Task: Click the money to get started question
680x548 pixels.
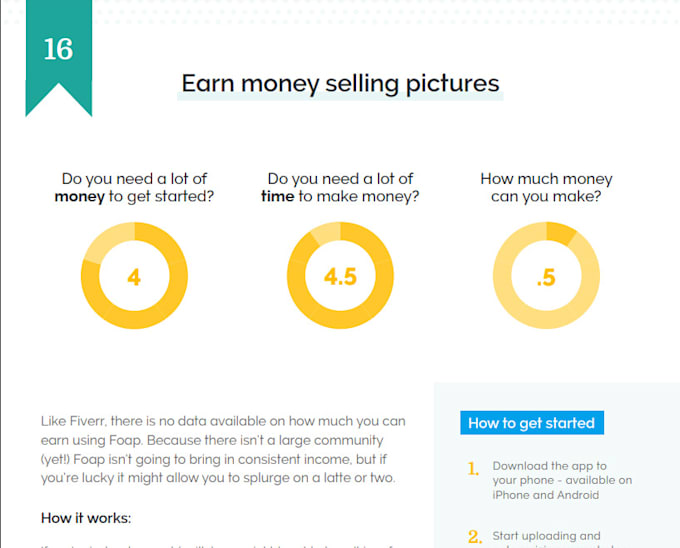Action: [134, 187]
